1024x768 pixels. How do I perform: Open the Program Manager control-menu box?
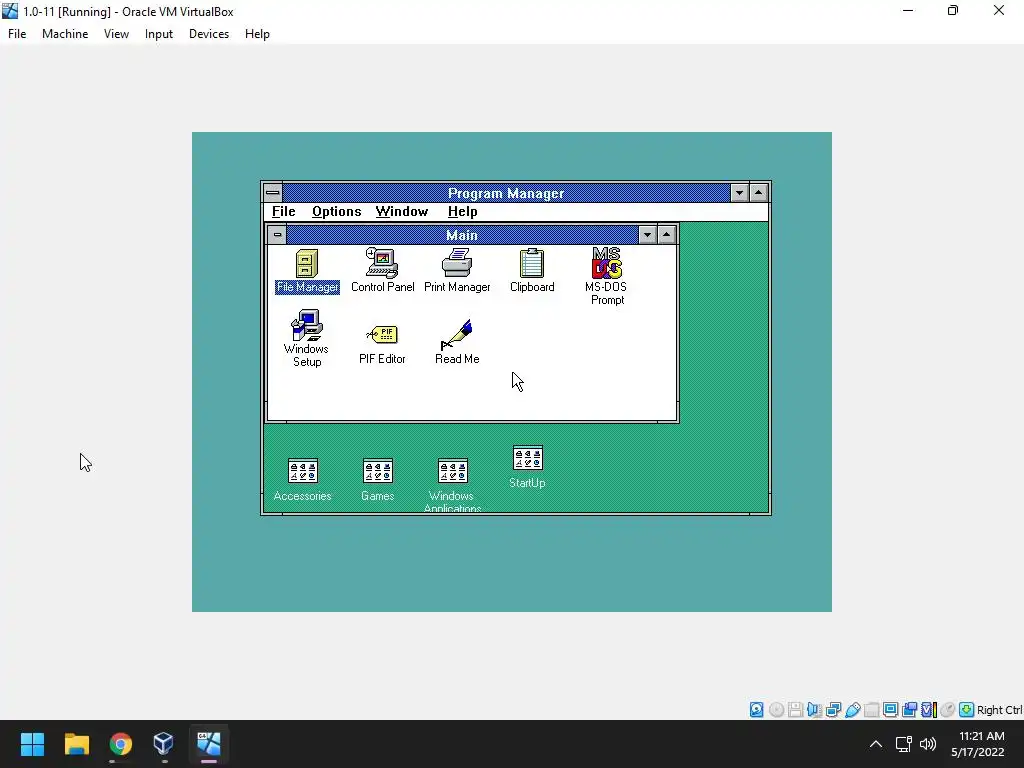tap(273, 193)
